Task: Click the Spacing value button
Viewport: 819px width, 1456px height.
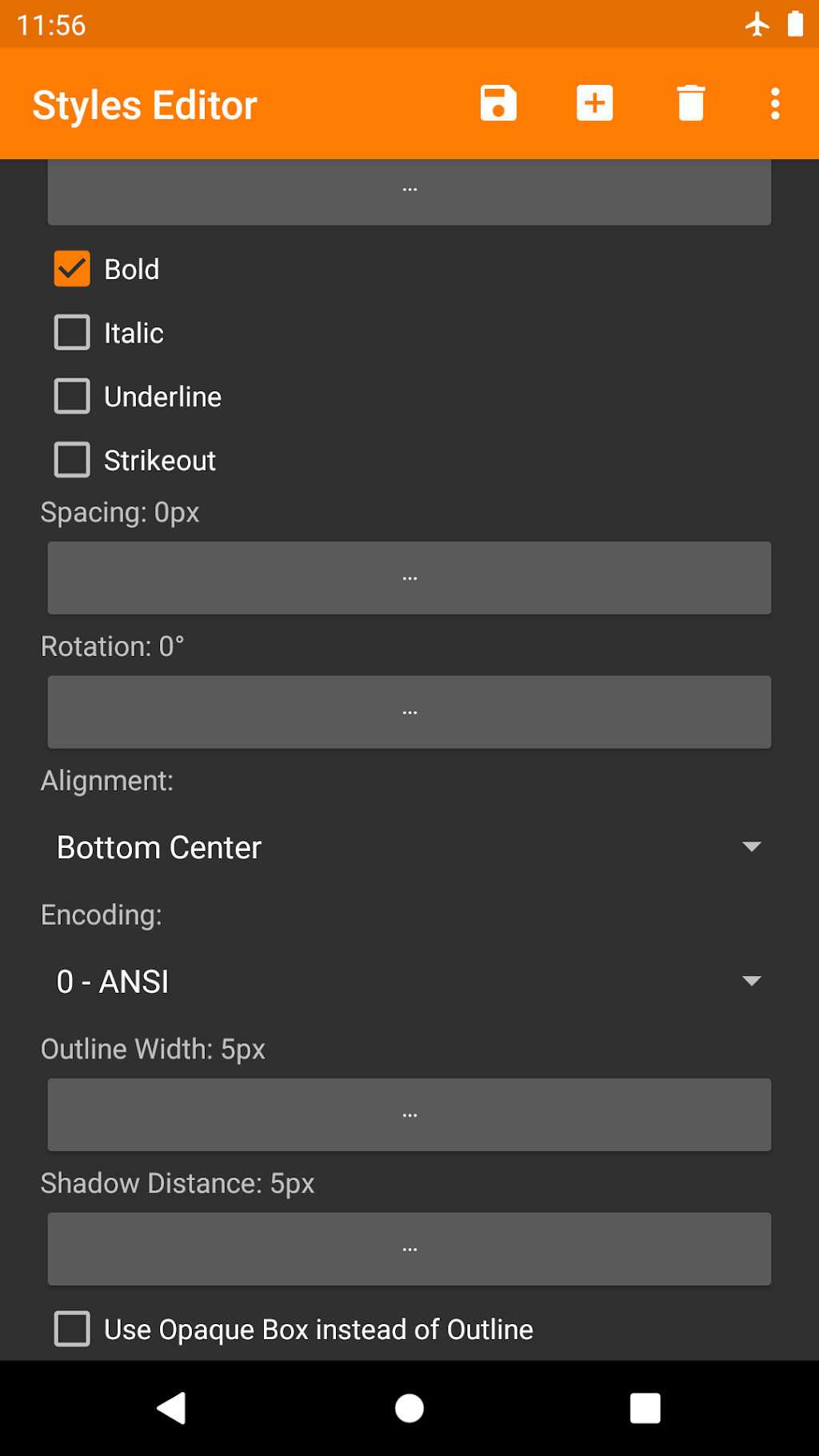Action: point(409,578)
